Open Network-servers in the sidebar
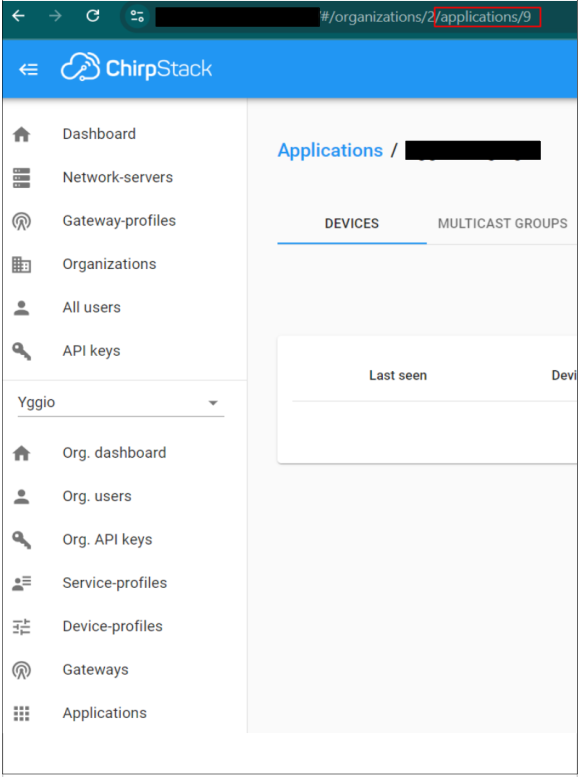Image resolution: width=580 pixels, height=777 pixels. [x=117, y=177]
